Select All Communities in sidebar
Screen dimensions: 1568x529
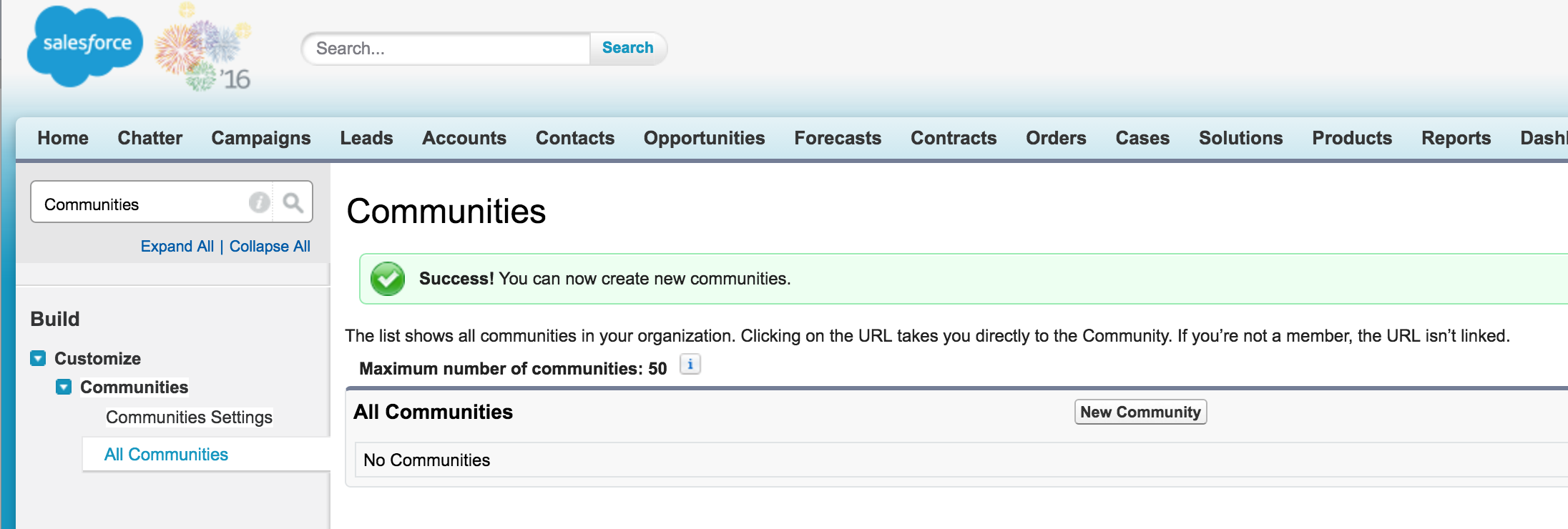[166, 455]
